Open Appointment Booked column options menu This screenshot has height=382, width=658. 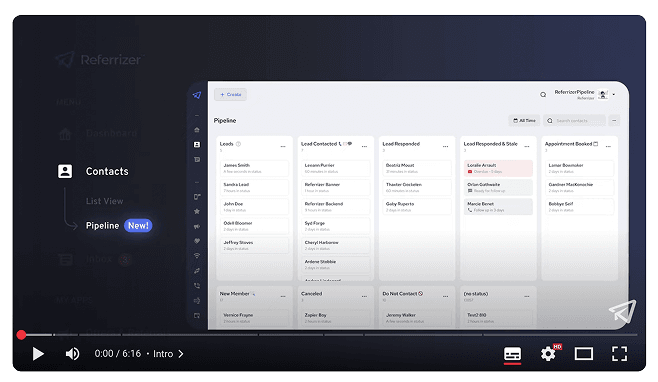[608, 147]
